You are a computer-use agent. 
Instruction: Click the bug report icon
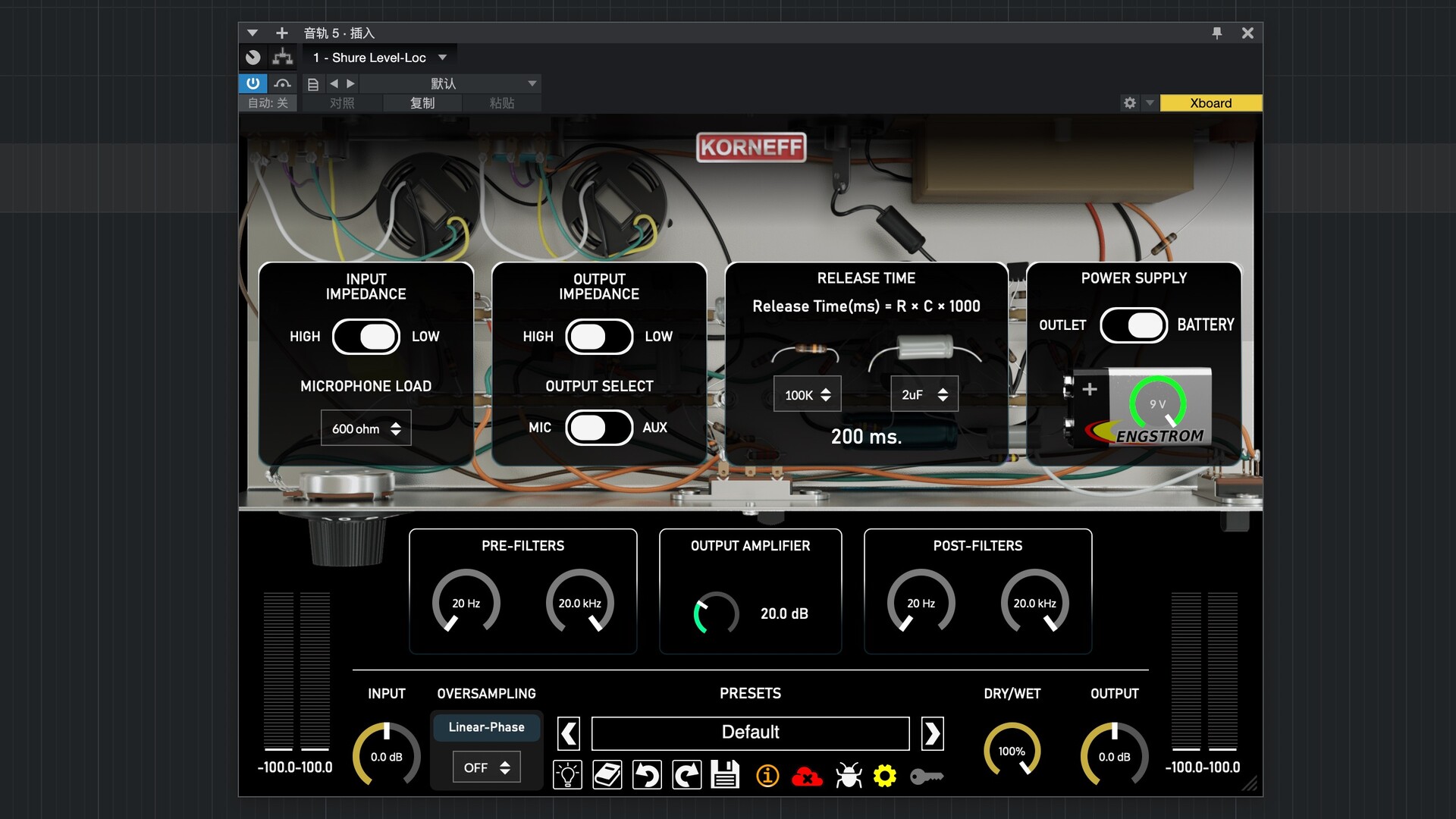(x=849, y=775)
